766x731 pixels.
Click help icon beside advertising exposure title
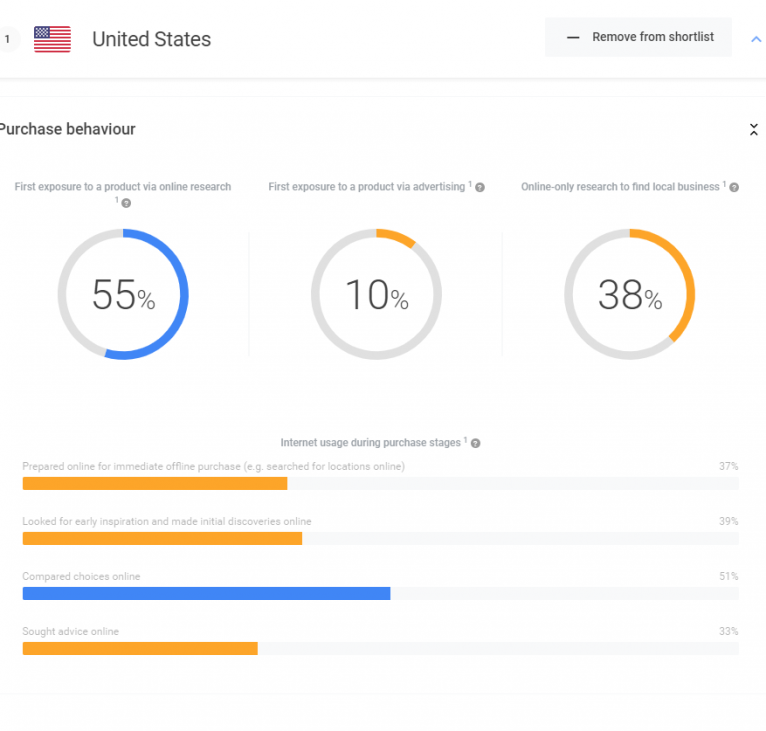[480, 187]
